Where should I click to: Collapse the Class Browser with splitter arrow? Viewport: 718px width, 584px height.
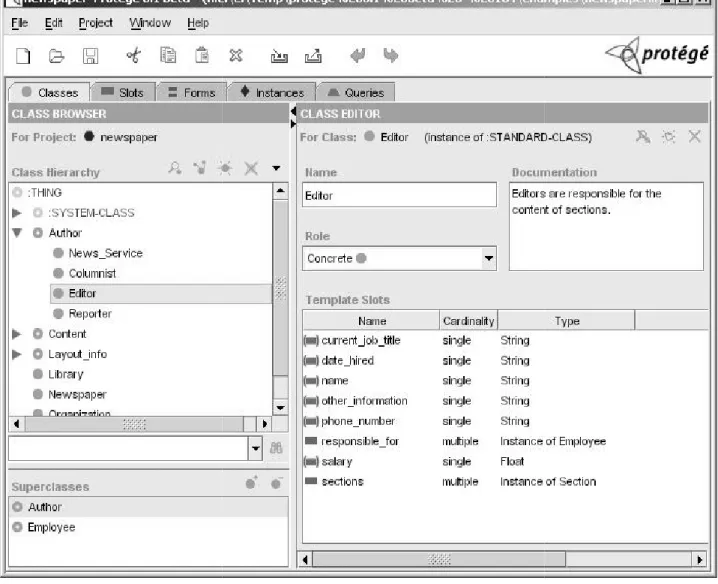(293, 112)
